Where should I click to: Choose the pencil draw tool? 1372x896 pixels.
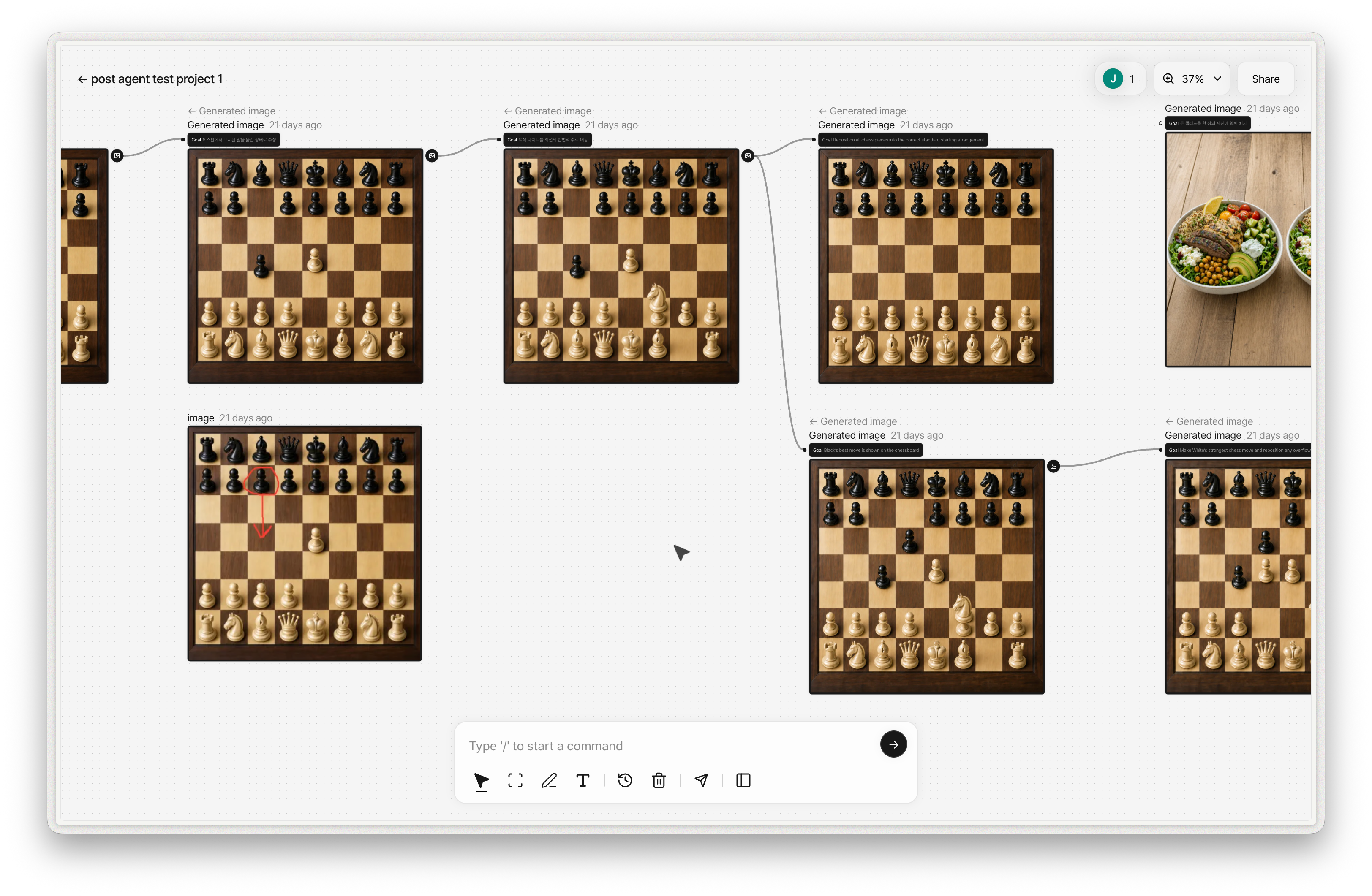549,780
